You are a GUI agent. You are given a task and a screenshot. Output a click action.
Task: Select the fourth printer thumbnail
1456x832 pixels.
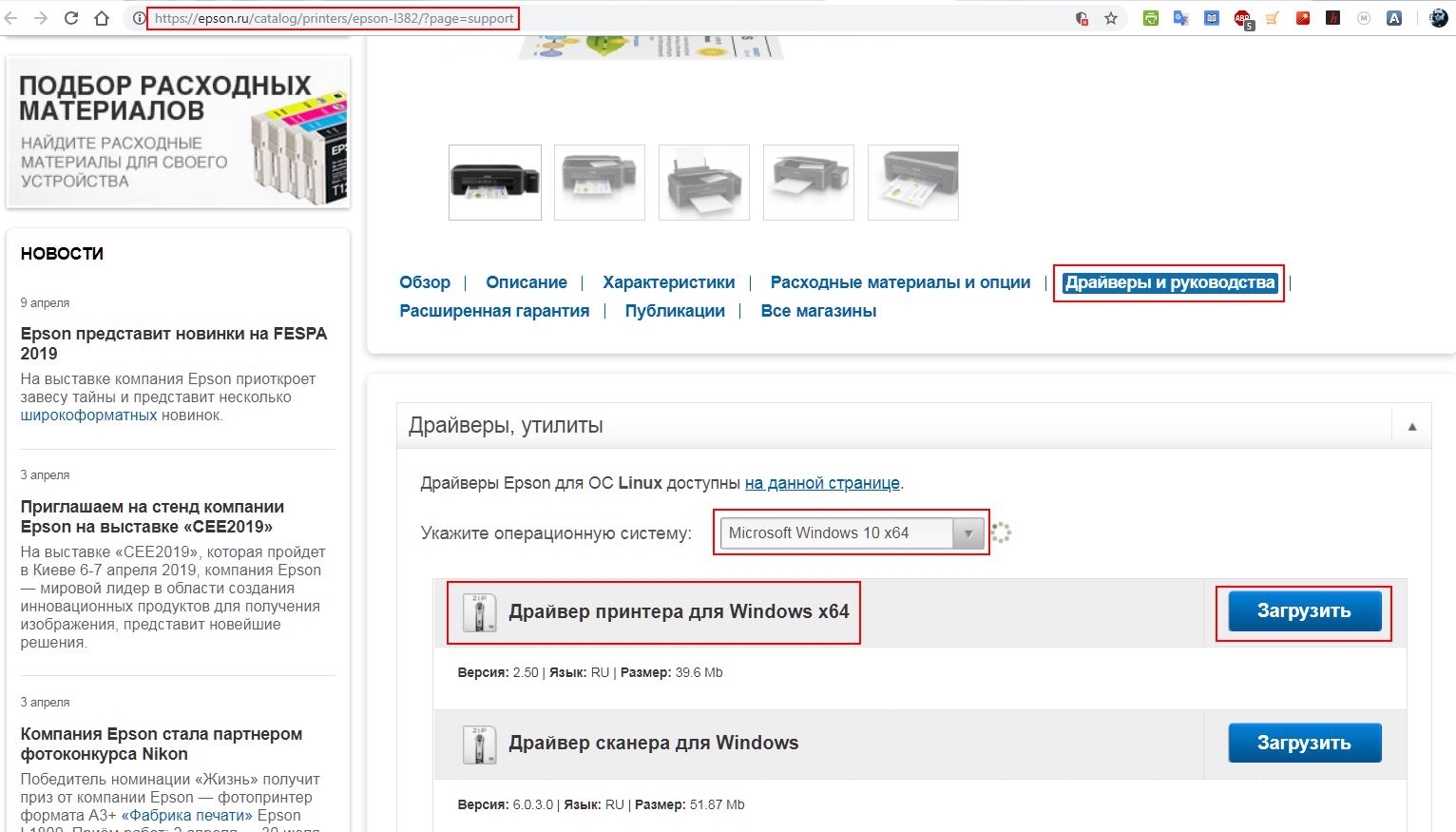click(809, 183)
